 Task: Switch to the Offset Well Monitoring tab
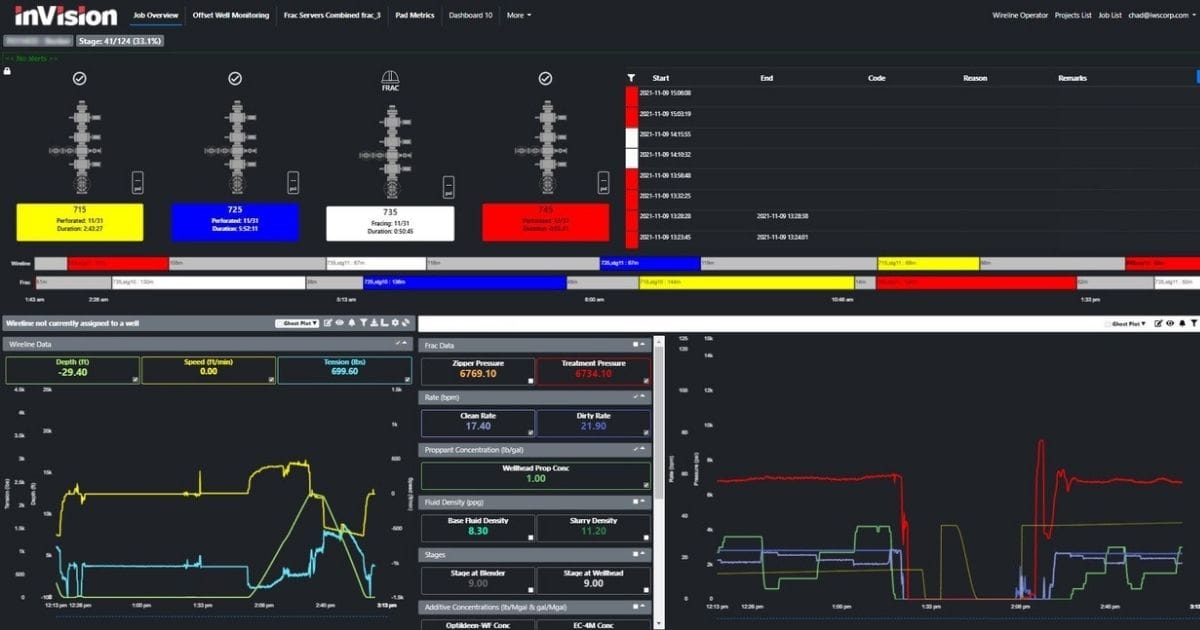[230, 16]
